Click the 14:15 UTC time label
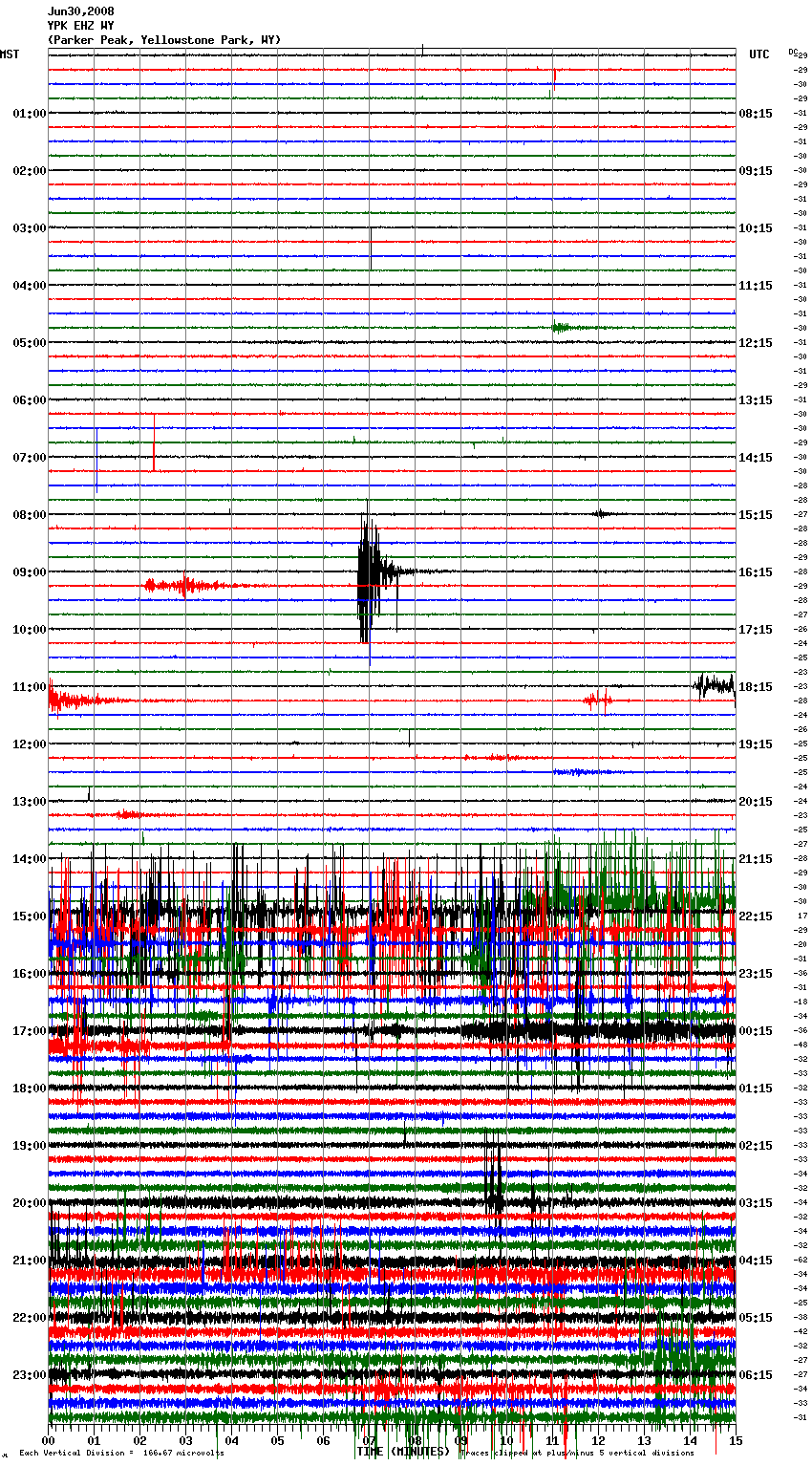This screenshot has width=812, height=1466. click(x=756, y=458)
